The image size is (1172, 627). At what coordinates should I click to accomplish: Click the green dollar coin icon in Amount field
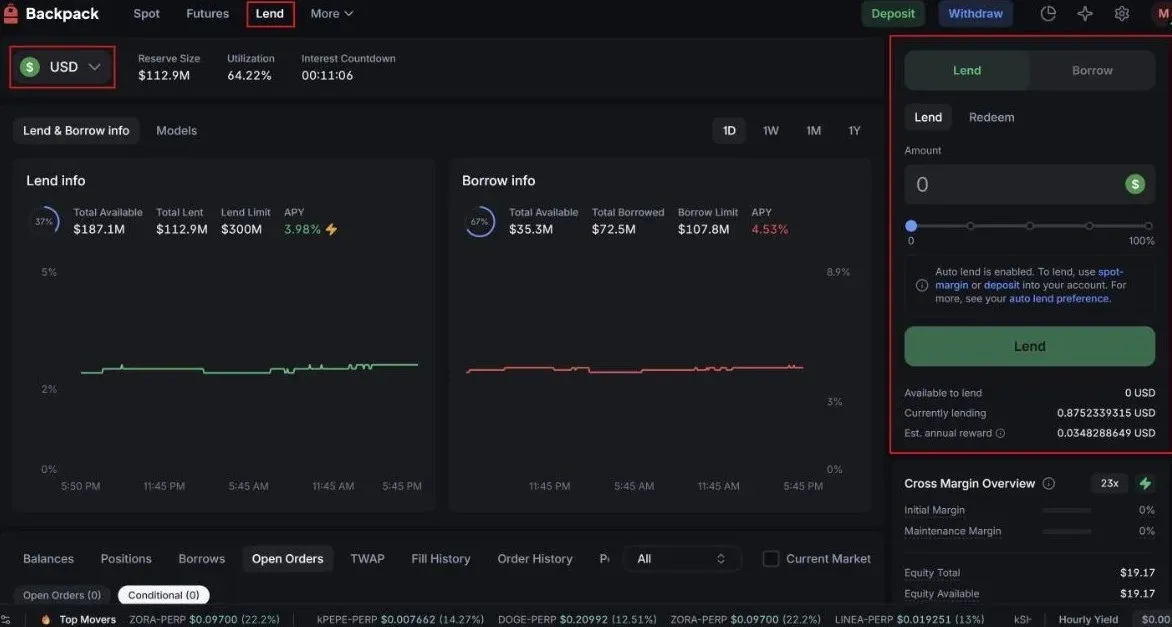(1136, 184)
